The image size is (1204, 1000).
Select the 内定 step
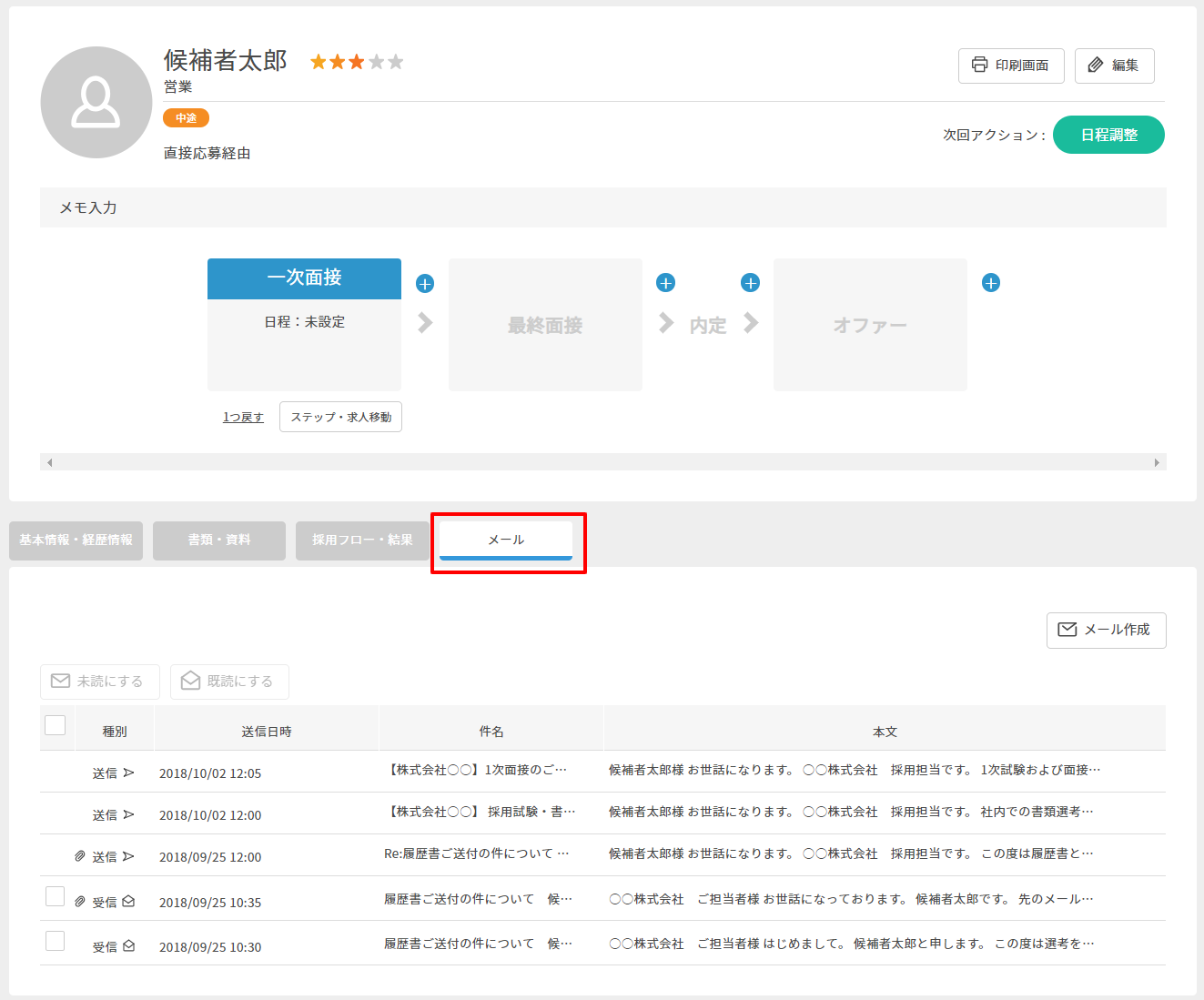click(x=708, y=325)
